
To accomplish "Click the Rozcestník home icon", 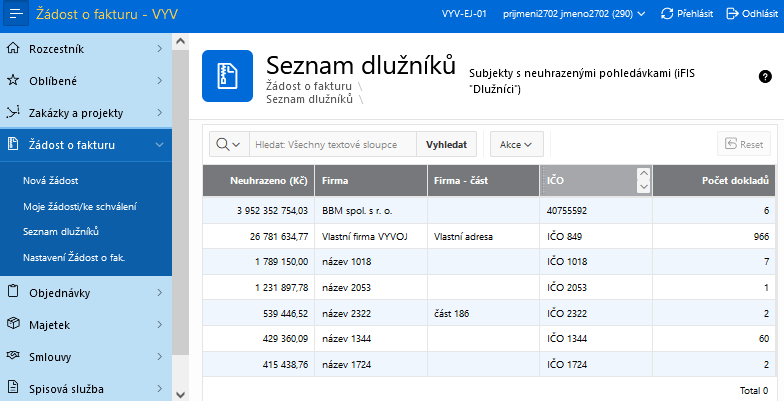I will (13, 47).
